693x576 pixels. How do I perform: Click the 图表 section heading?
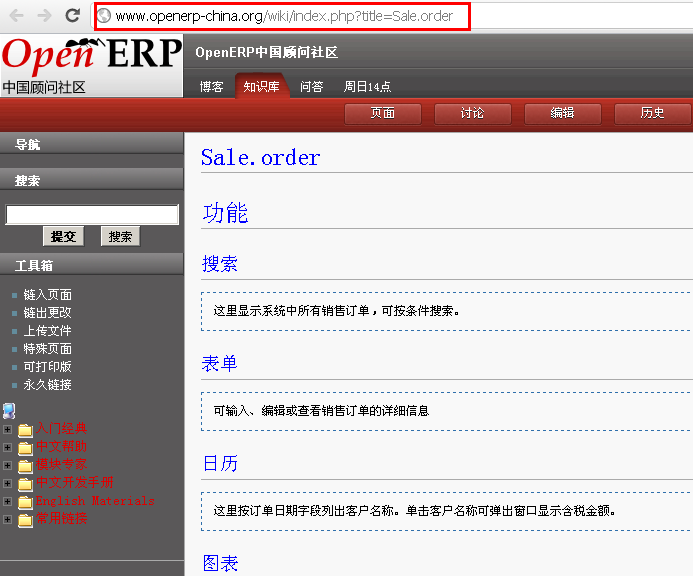220,564
